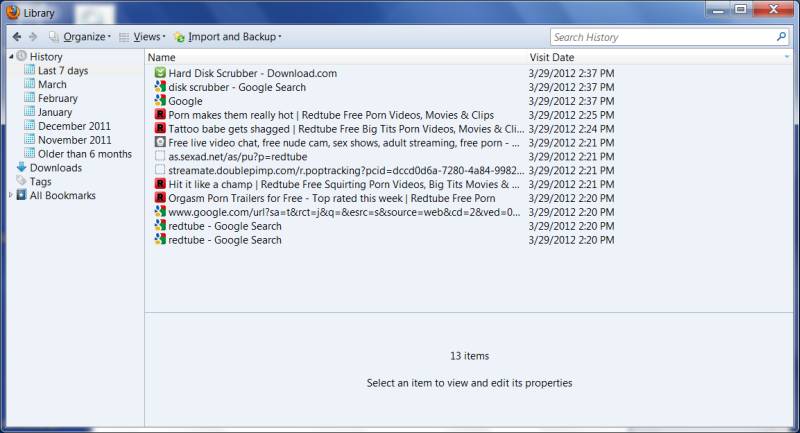
Task: Select the History clock icon in the sidebar
Action: 21,56
